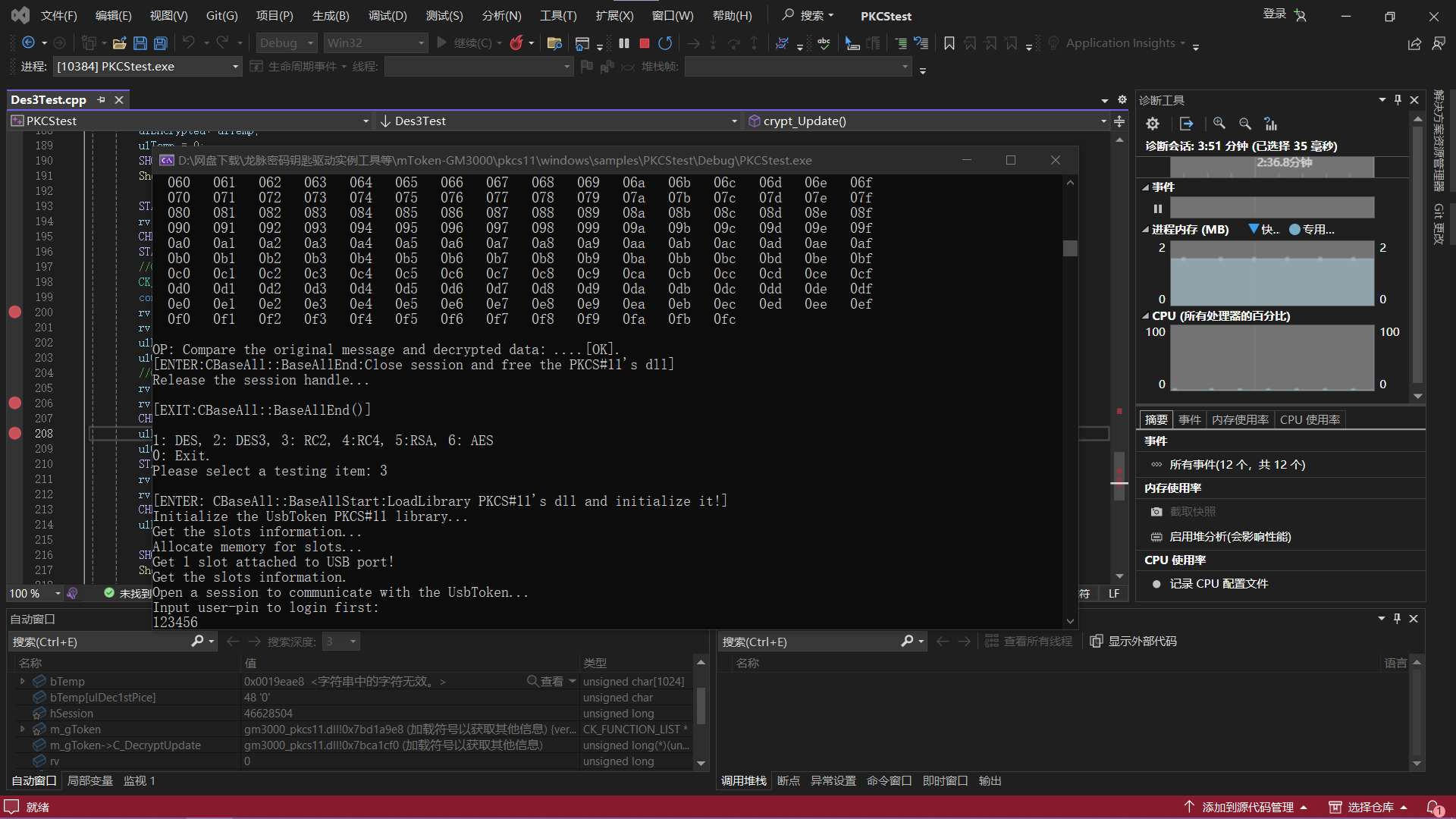Click the Restart debugging icon

point(665,43)
